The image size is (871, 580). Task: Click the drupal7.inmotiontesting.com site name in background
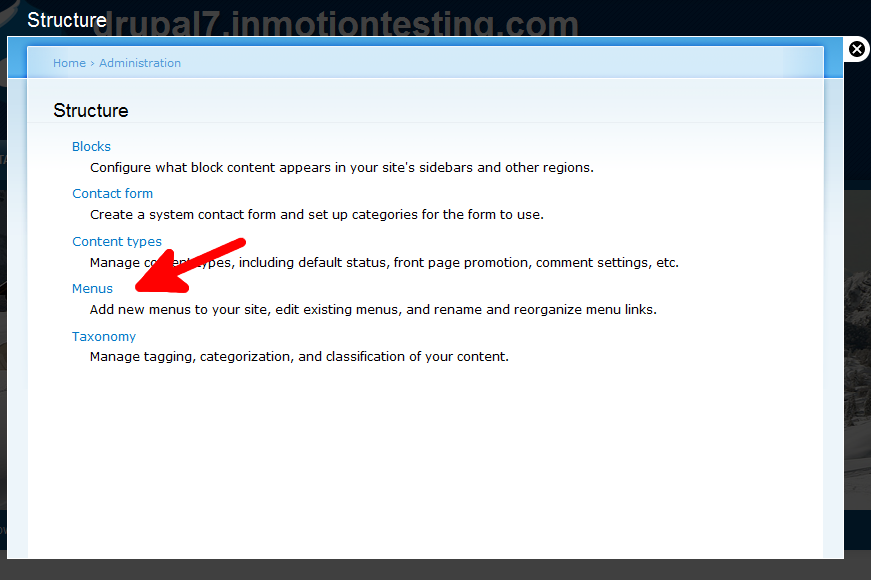pyautogui.click(x=336, y=24)
